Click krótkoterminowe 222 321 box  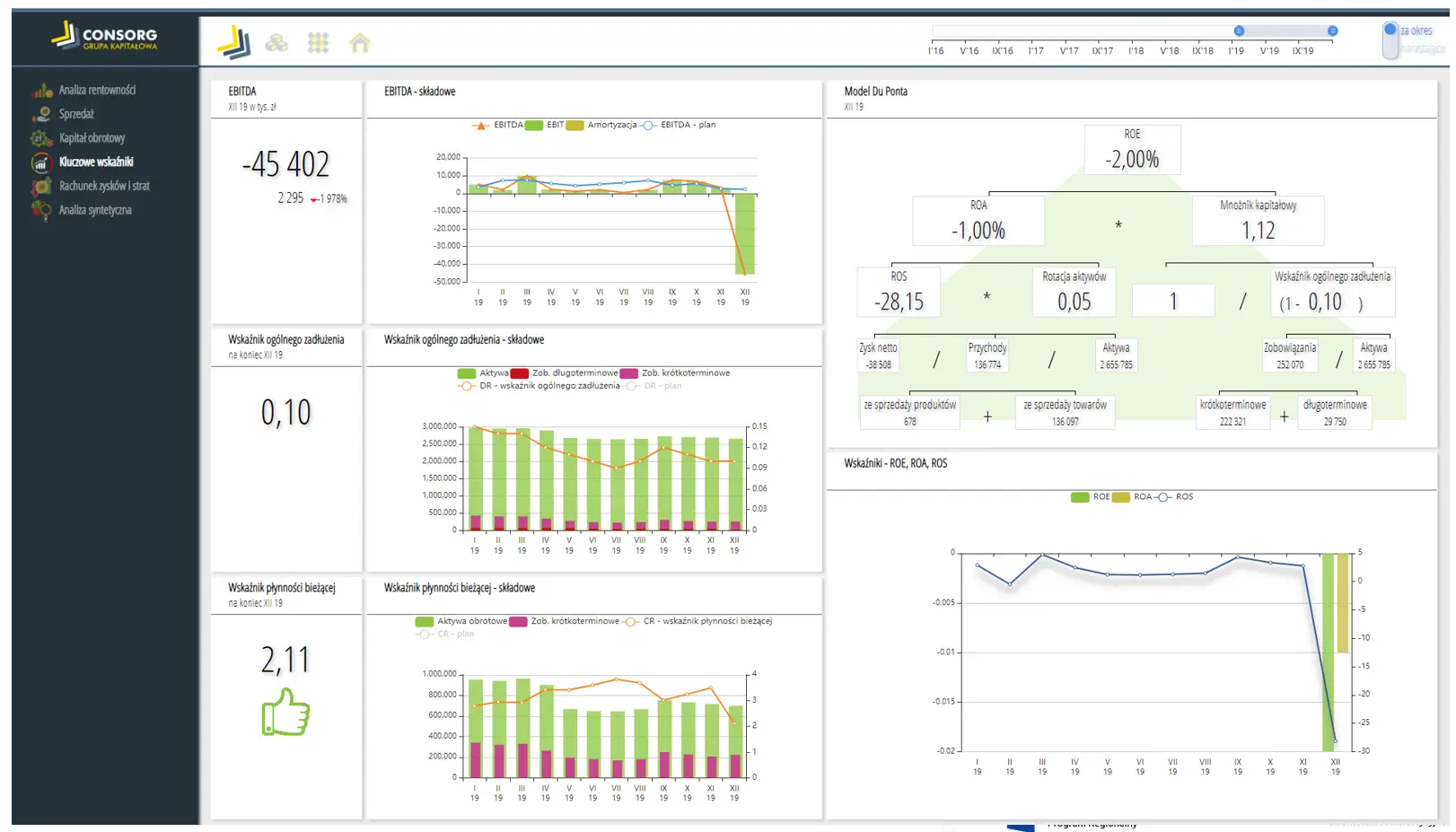click(1233, 413)
